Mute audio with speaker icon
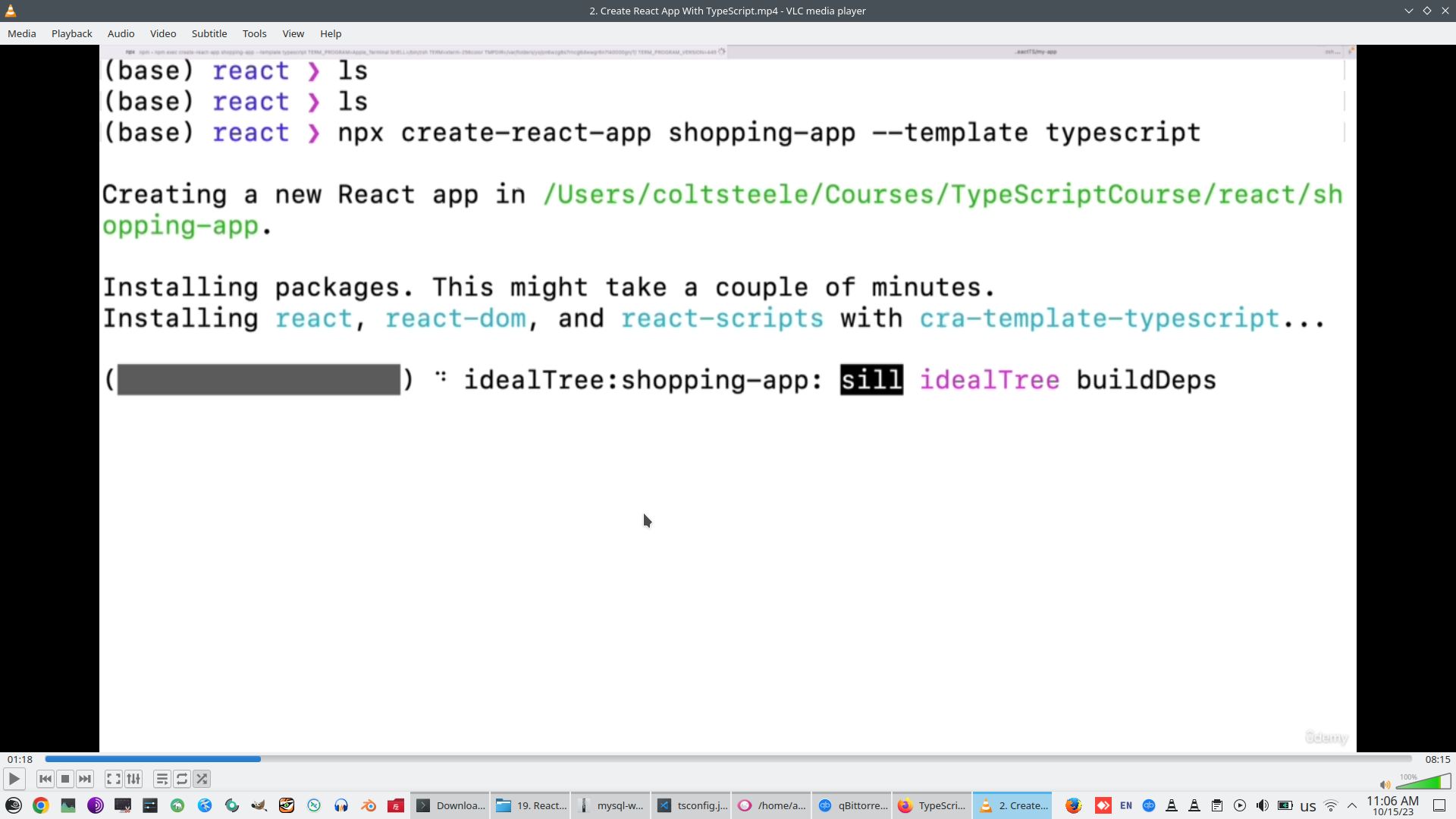The image size is (1456, 819). point(1385,785)
